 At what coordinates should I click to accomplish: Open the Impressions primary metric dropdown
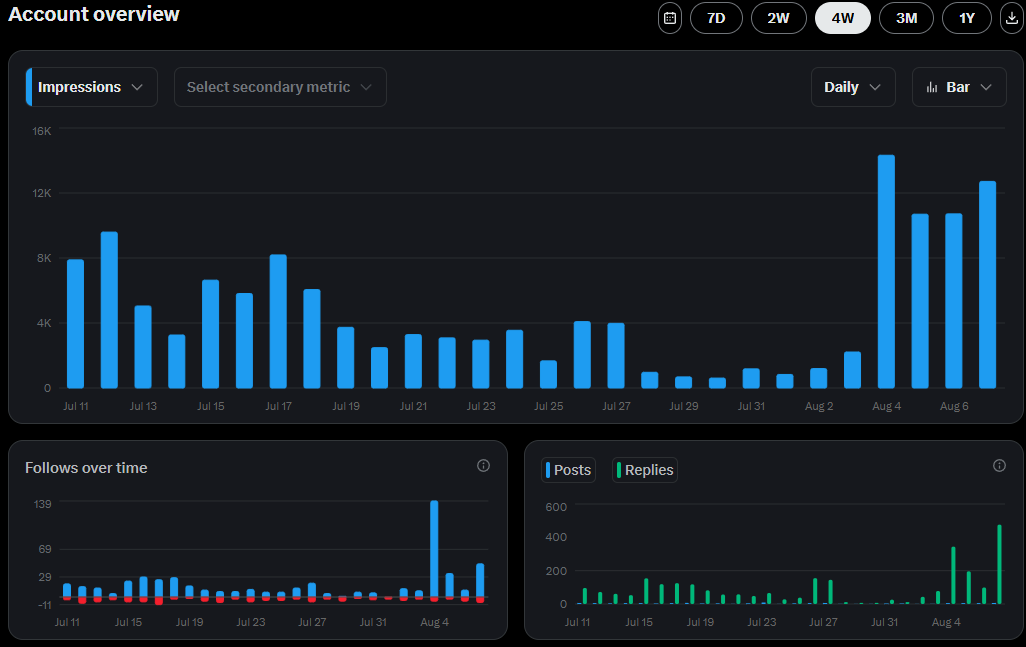[92, 87]
